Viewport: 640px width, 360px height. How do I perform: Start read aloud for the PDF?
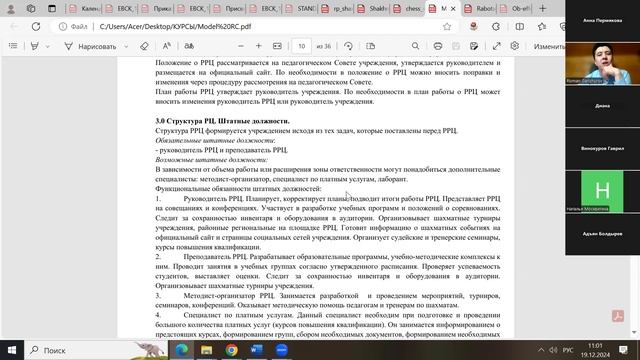(167, 46)
